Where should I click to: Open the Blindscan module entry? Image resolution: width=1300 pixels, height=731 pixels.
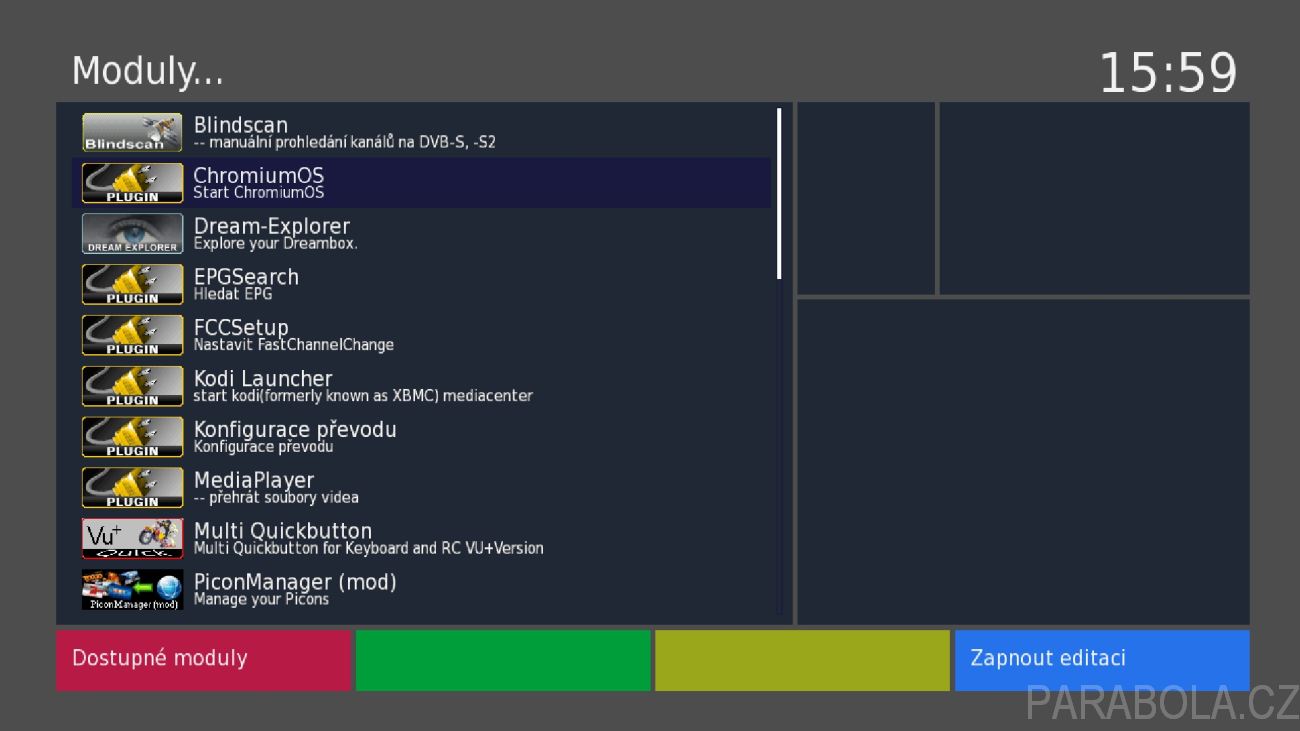point(240,125)
